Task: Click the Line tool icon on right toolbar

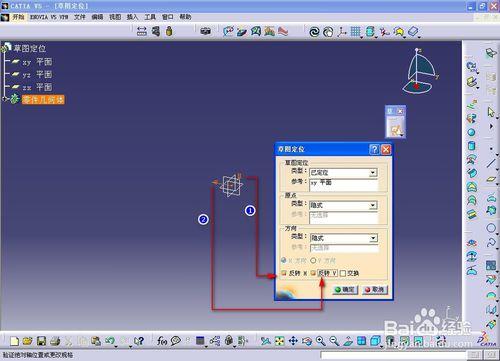Action: pos(491,163)
